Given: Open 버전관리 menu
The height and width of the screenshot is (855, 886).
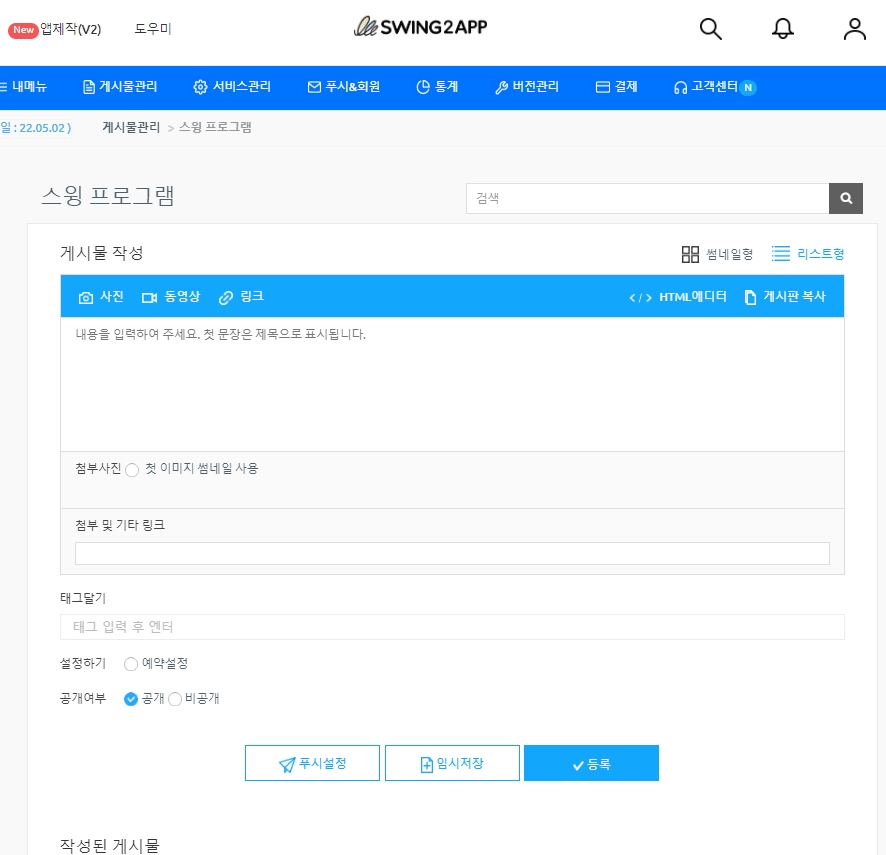Looking at the screenshot, I should (527, 86).
